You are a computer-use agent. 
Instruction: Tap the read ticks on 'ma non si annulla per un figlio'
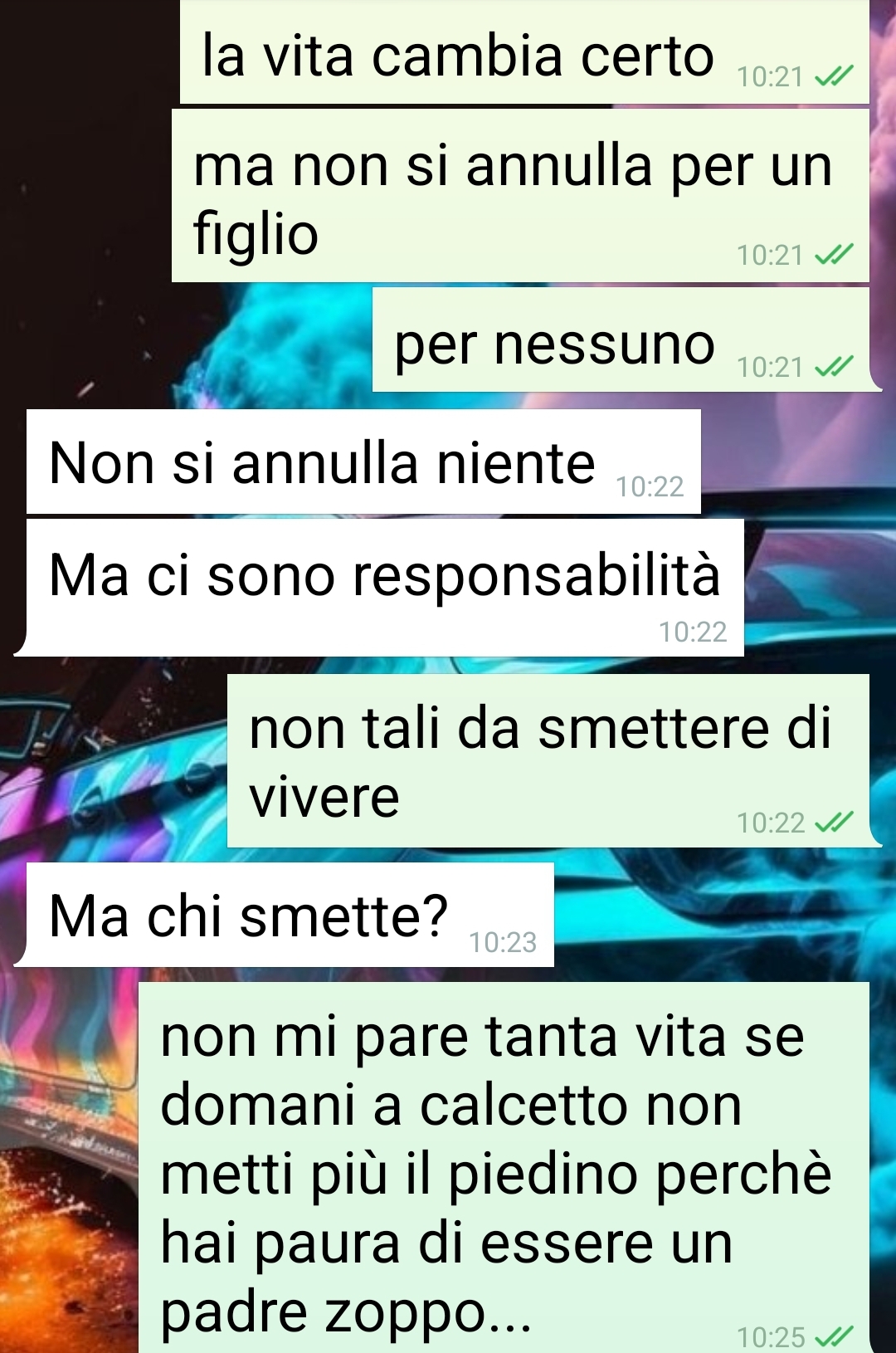click(834, 255)
